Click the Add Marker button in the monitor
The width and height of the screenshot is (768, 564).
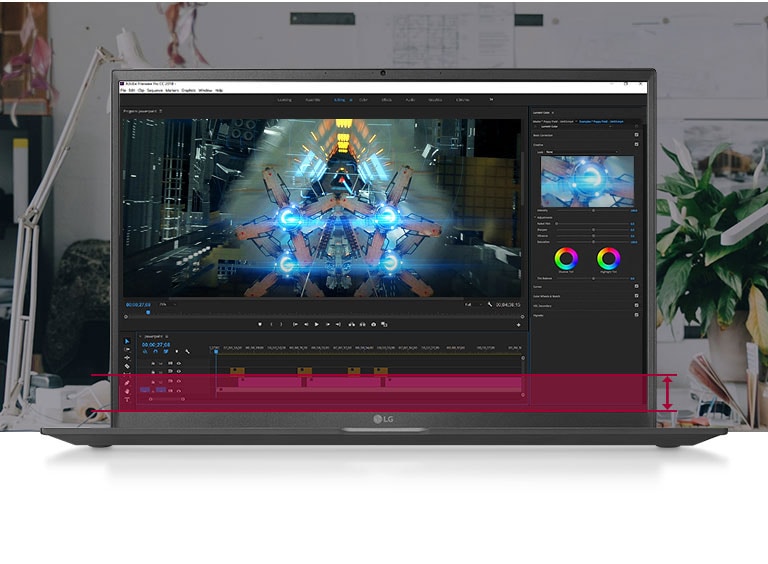(260, 324)
